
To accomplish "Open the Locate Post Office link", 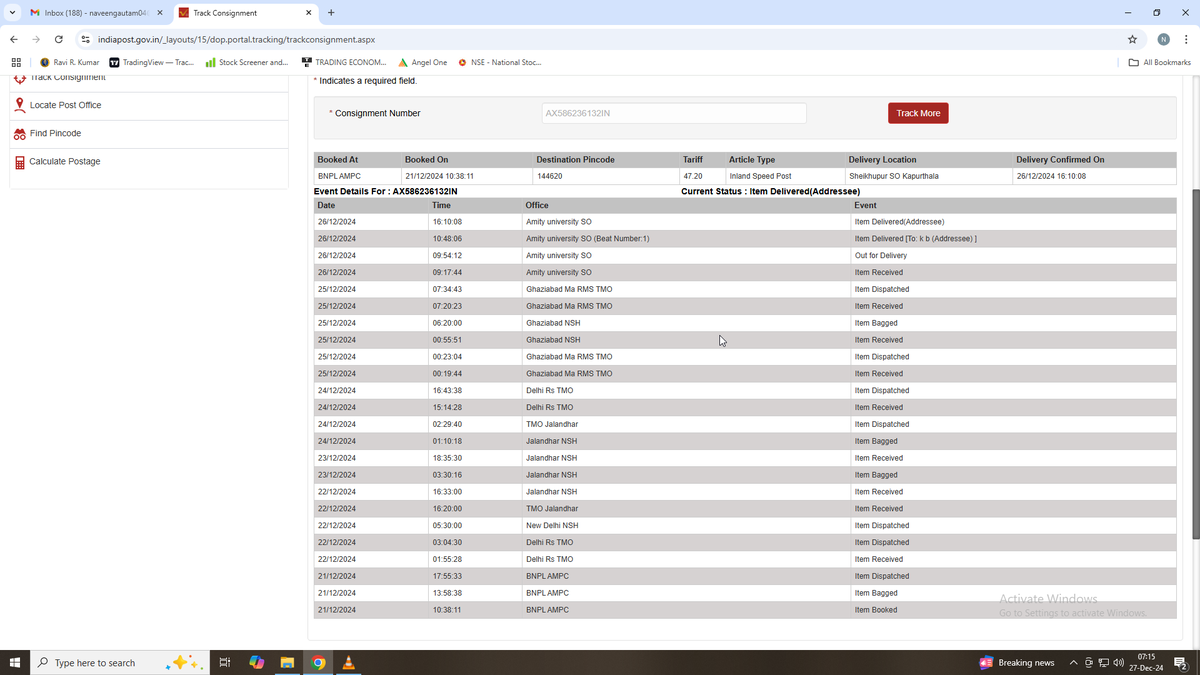I will 65,105.
